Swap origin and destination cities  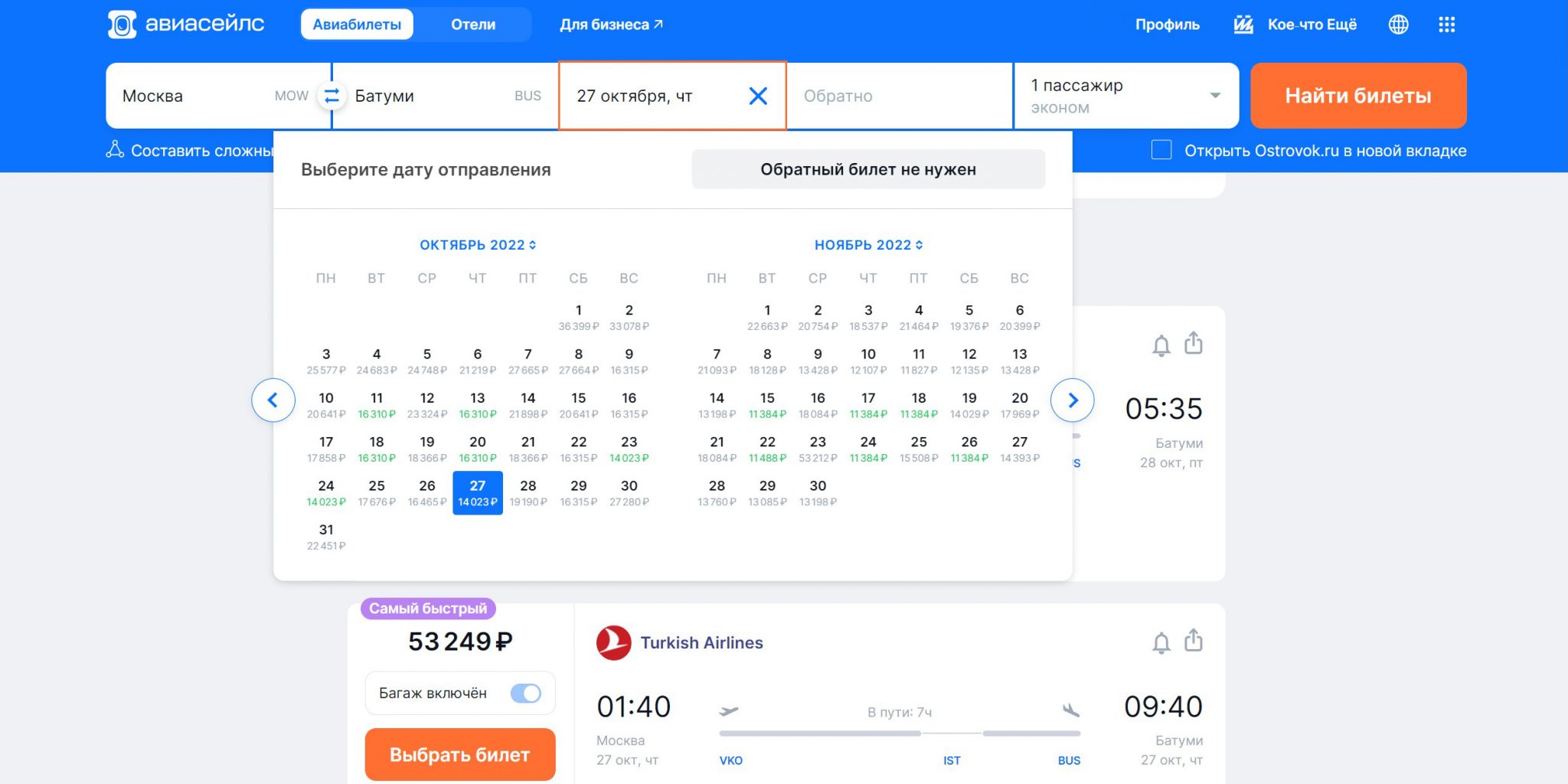[332, 96]
